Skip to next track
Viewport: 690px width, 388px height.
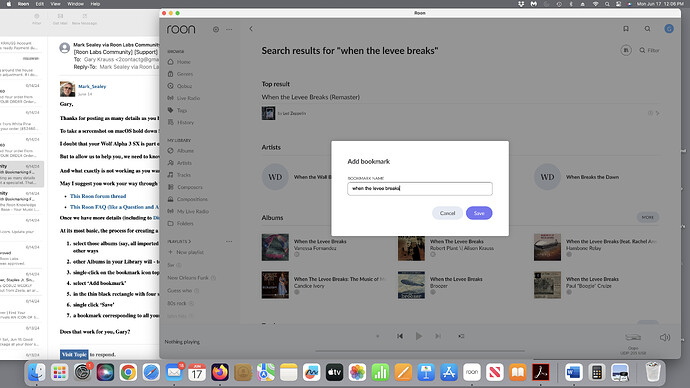438,336
